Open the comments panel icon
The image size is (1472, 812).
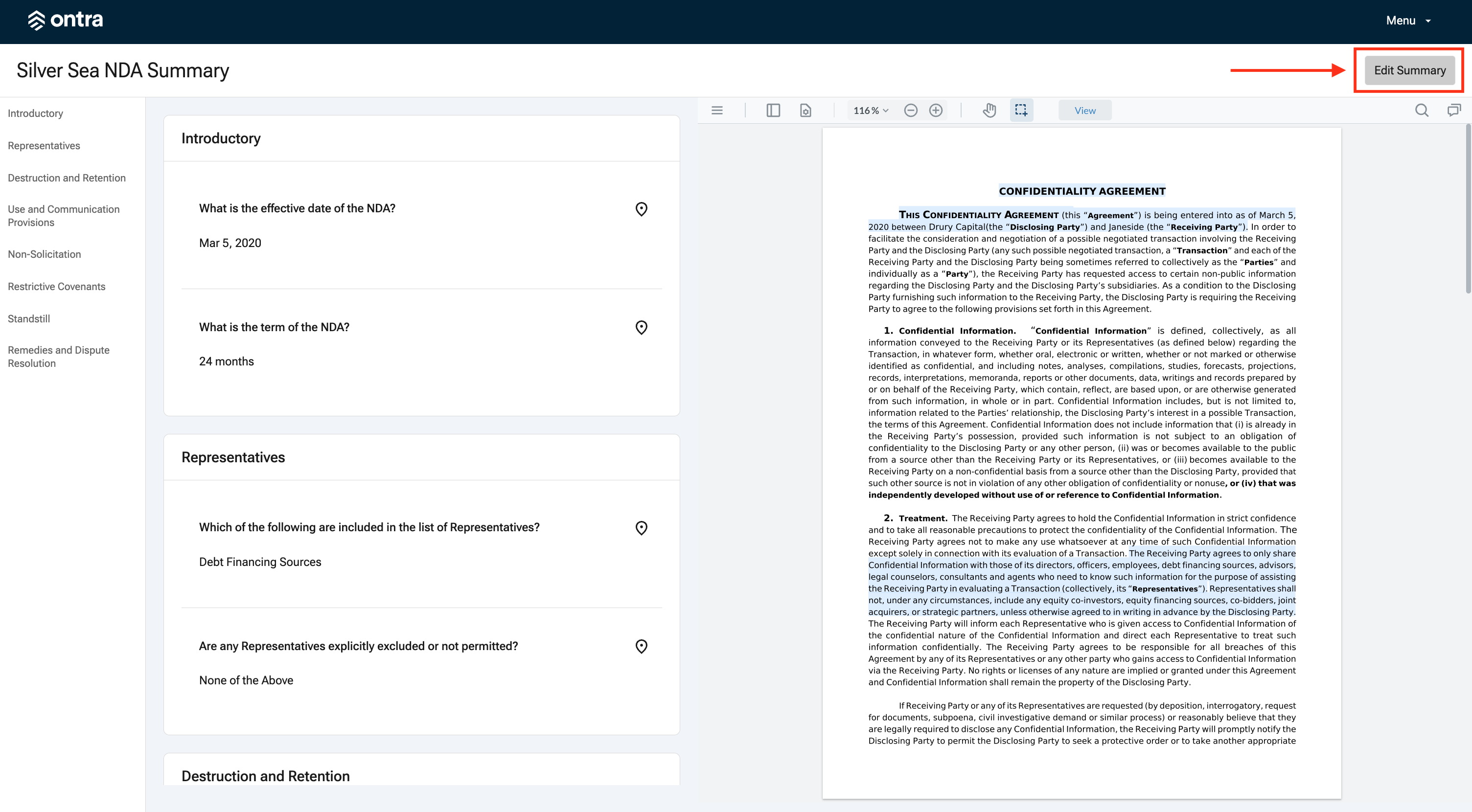click(1454, 110)
